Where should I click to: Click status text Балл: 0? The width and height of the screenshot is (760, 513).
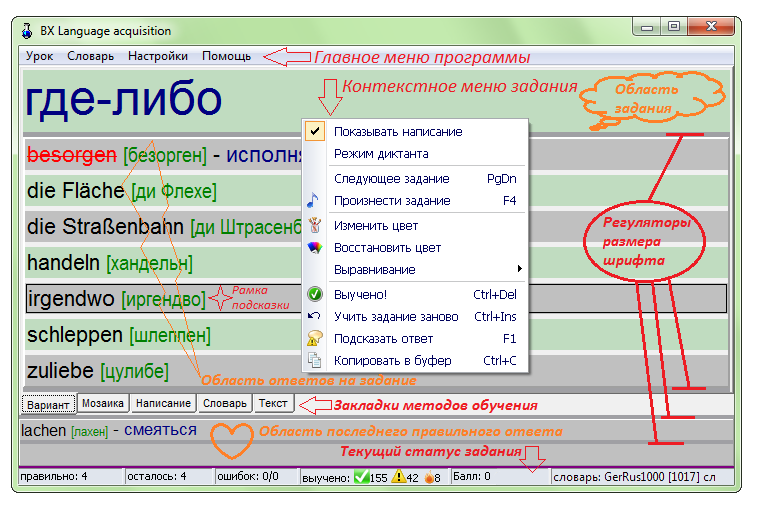pyautogui.click(x=472, y=476)
